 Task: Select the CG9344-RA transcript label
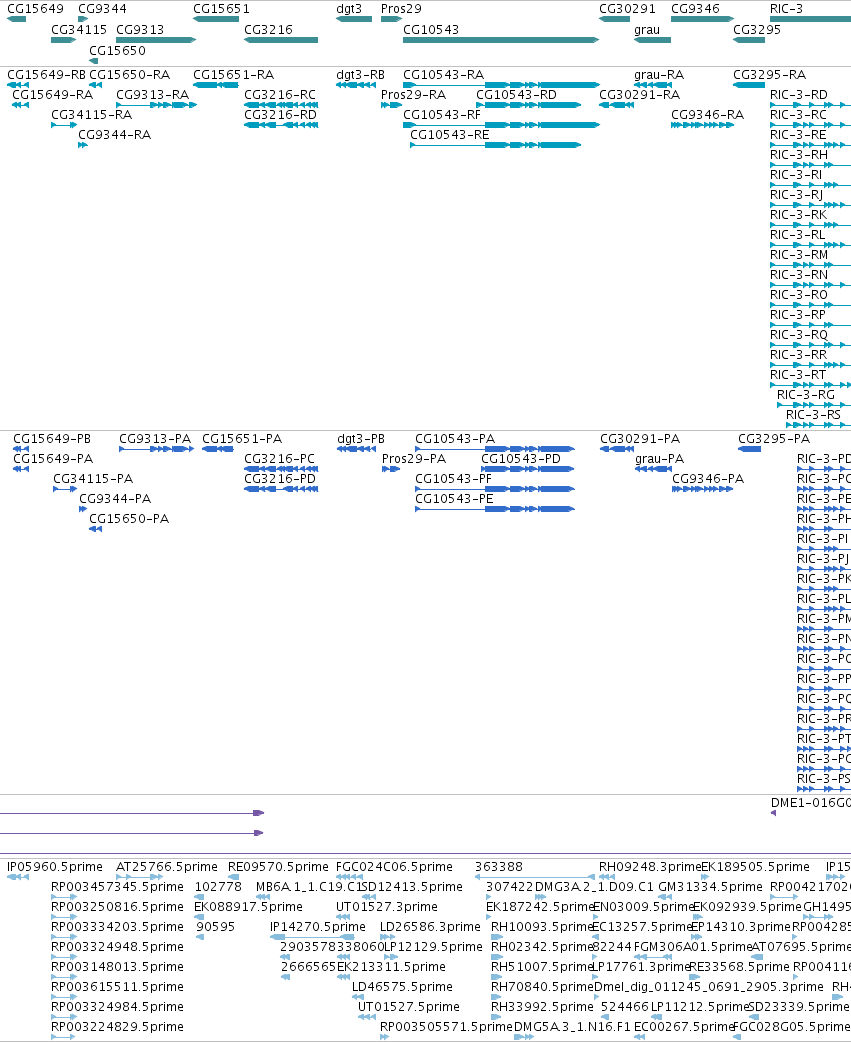click(114, 134)
